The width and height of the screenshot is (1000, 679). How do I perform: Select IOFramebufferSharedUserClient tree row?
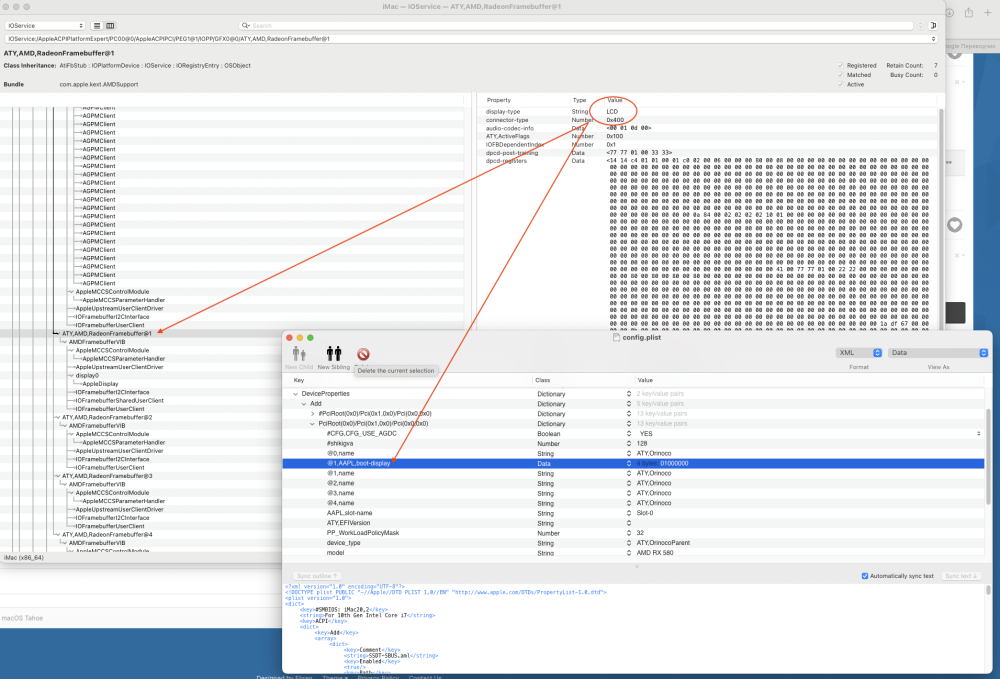[x=119, y=400]
